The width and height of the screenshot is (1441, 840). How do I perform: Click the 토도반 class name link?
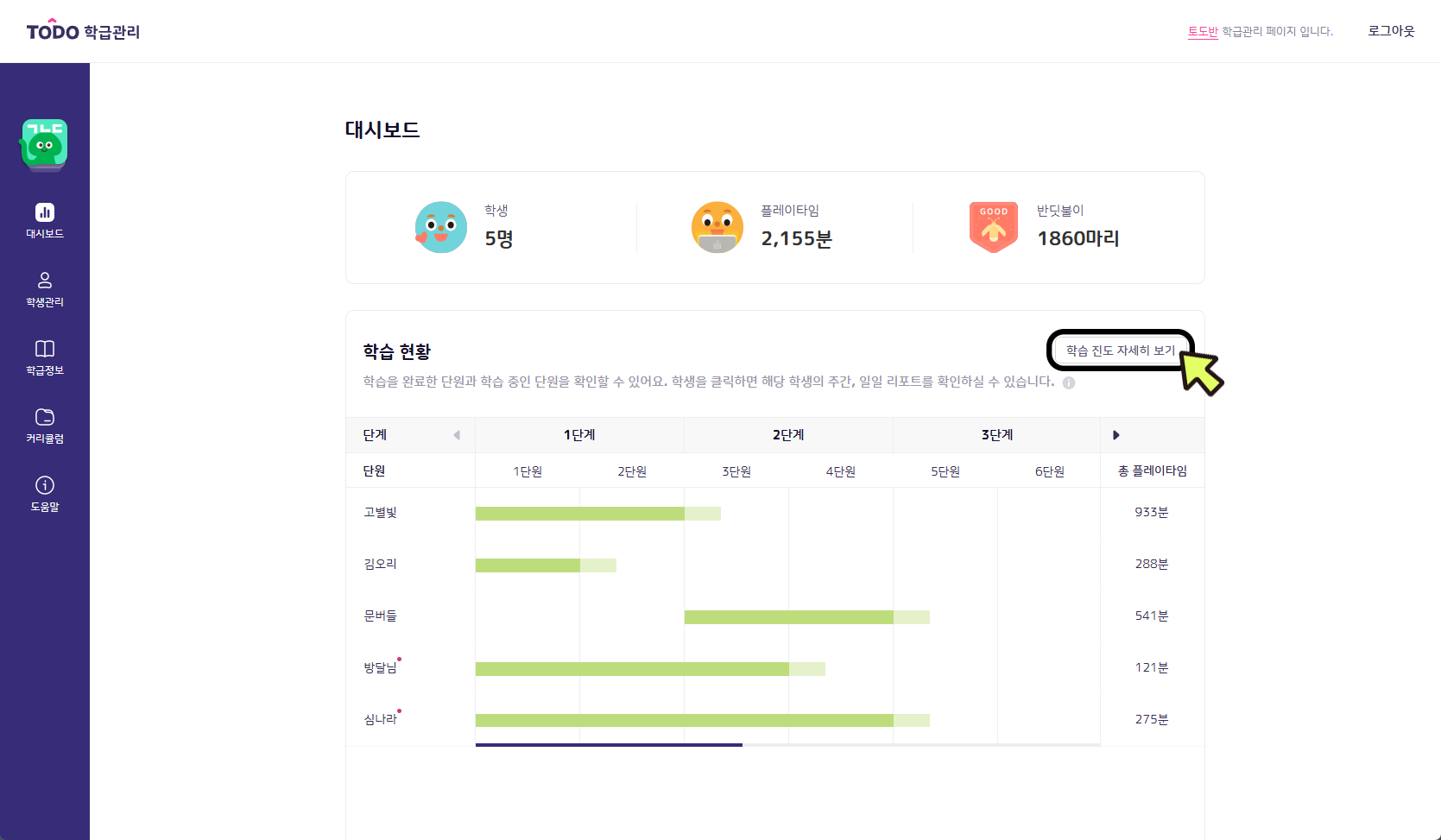pyautogui.click(x=1203, y=31)
